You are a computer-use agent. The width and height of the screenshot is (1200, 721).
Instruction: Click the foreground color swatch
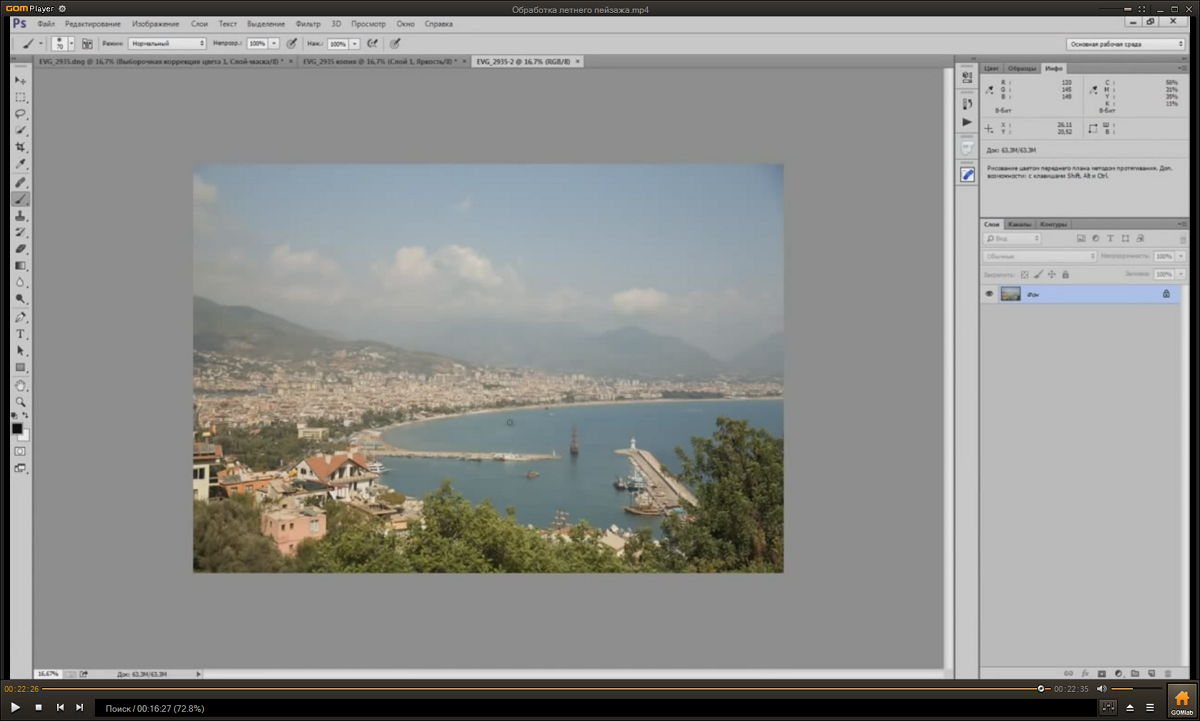click(x=17, y=428)
